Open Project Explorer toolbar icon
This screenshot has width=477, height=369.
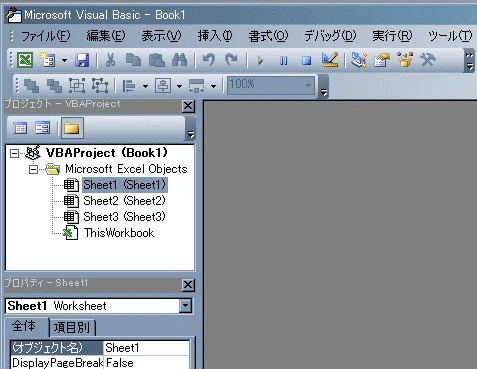pos(359,60)
